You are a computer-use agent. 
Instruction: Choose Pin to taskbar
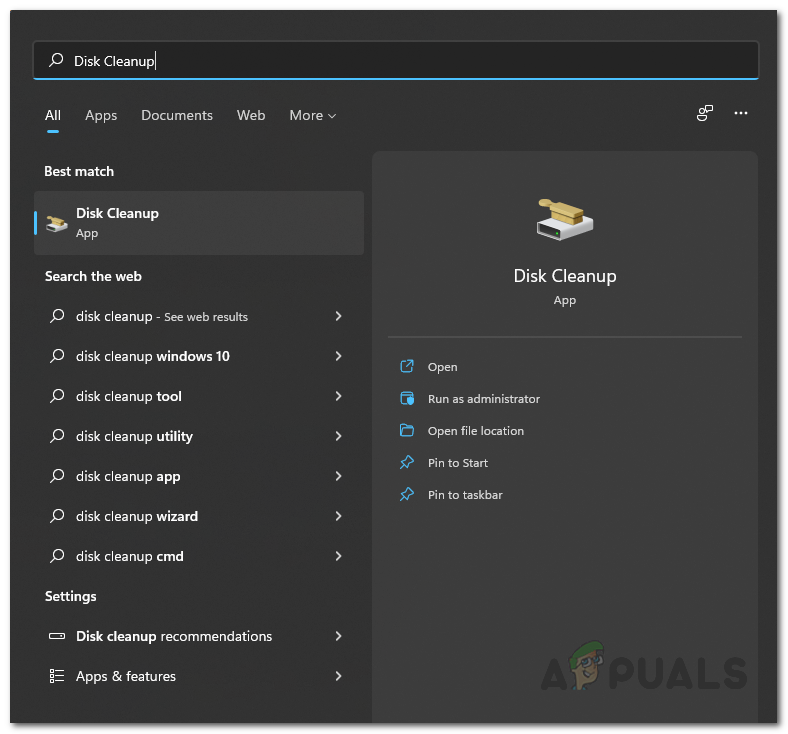click(x=465, y=495)
